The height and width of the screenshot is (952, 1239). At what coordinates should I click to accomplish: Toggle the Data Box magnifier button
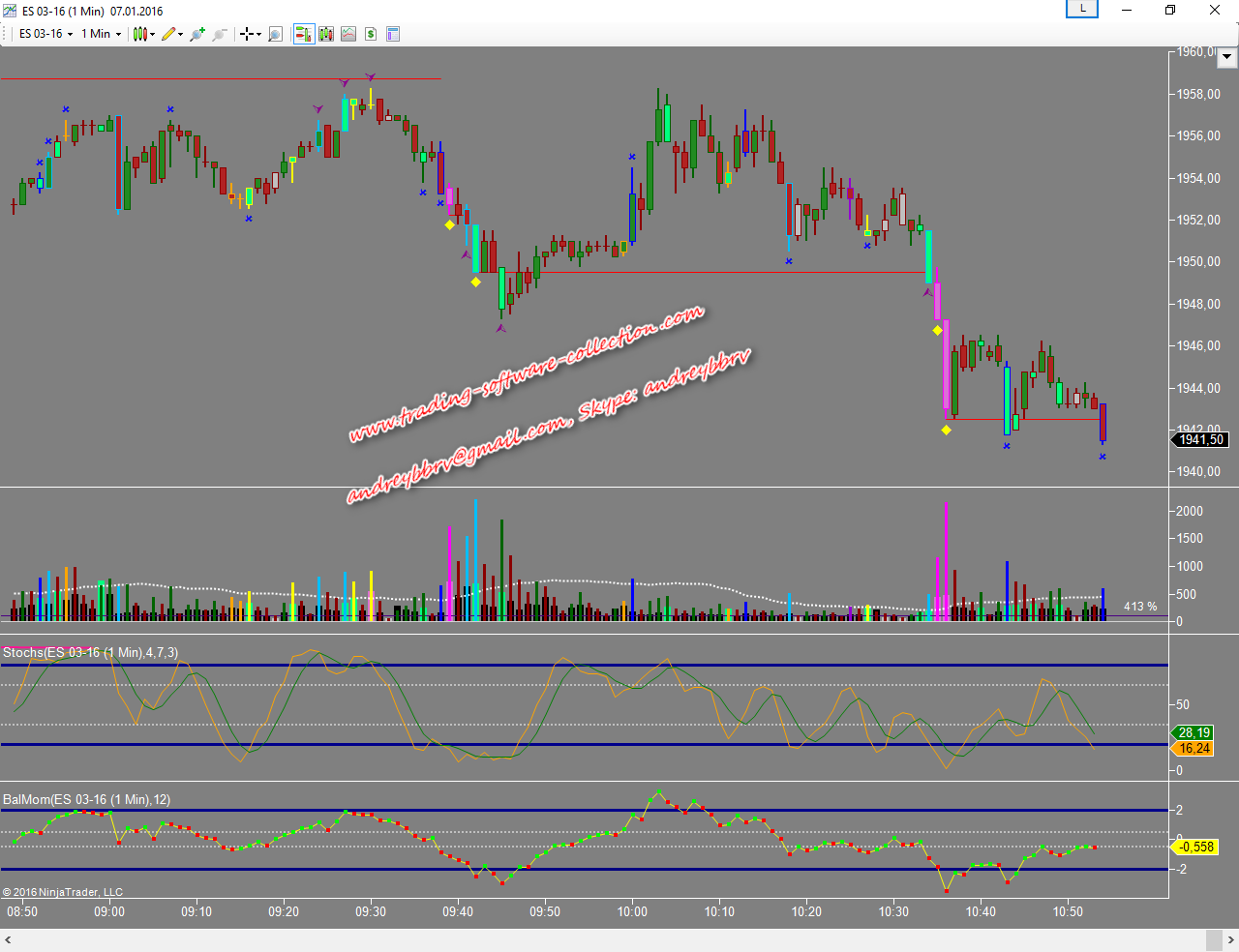coord(275,34)
